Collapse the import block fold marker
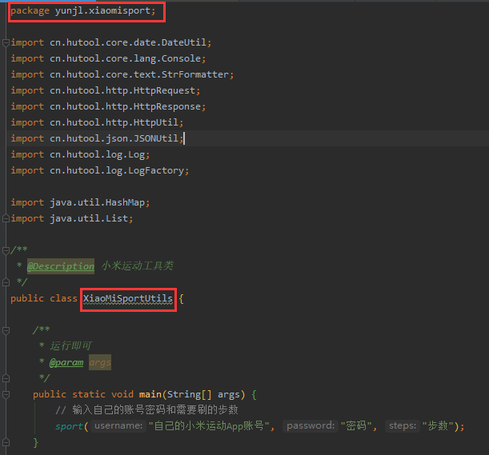 6,43
